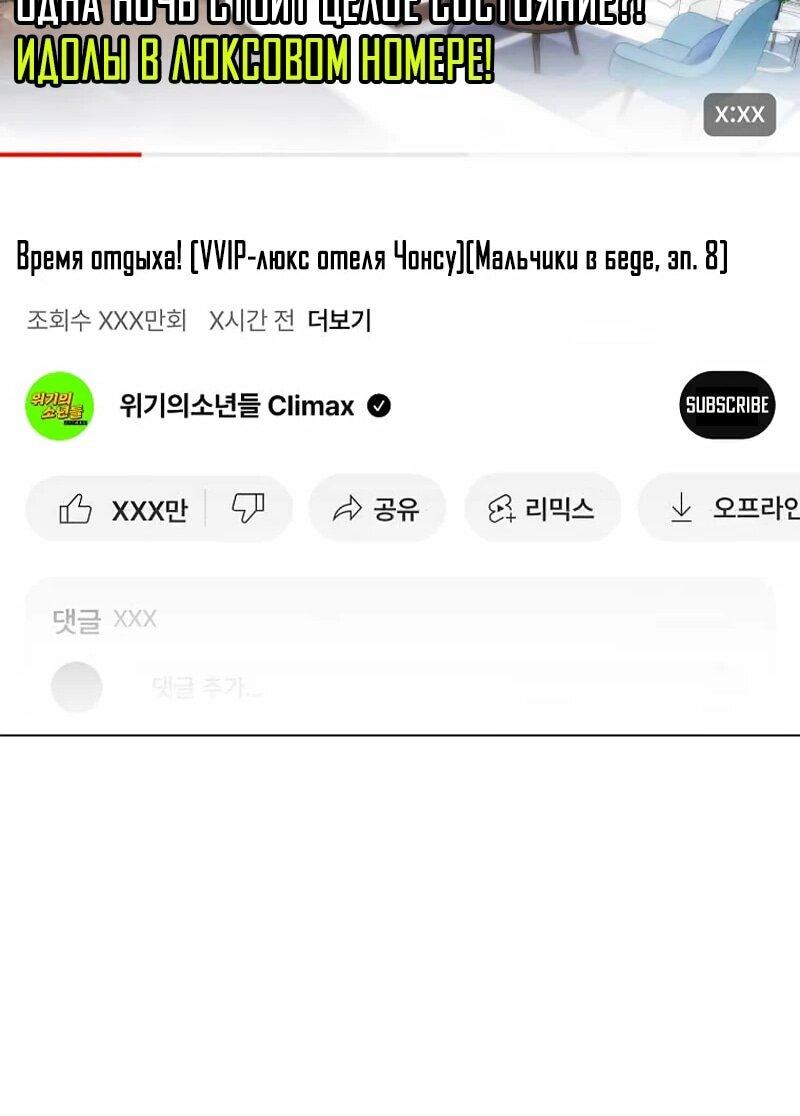Toggle the black SUBSCRIBE button
Viewport: 800px width, 1116px height.
pyautogui.click(x=727, y=405)
